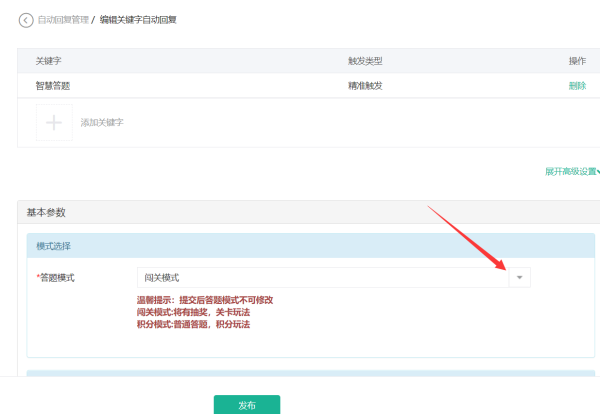Image resolution: width=600 pixels, height=414 pixels.
Task: Click the 操作 column header
Action: [577, 61]
